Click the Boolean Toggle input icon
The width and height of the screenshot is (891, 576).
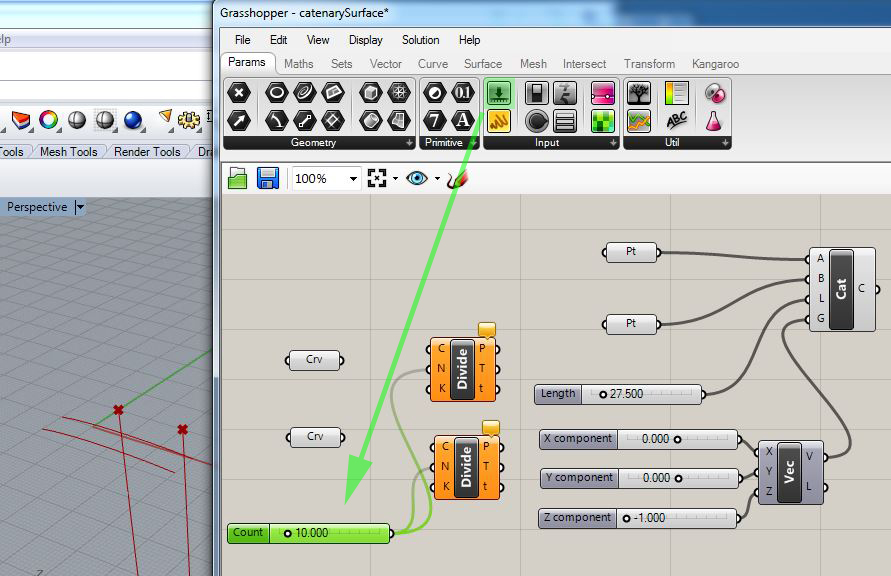coord(536,94)
